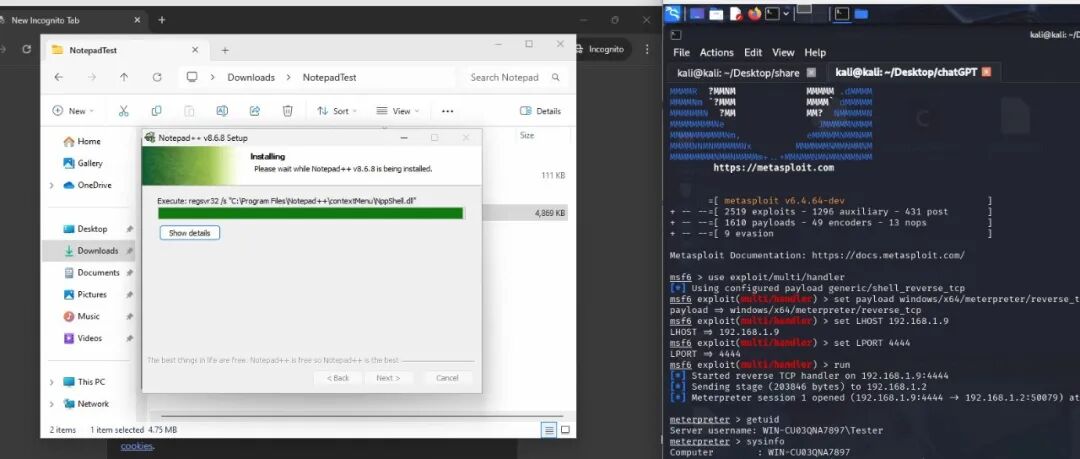Click the Notepad++ installation progress bar
Screen dimensions: 1080x459
click(311, 213)
